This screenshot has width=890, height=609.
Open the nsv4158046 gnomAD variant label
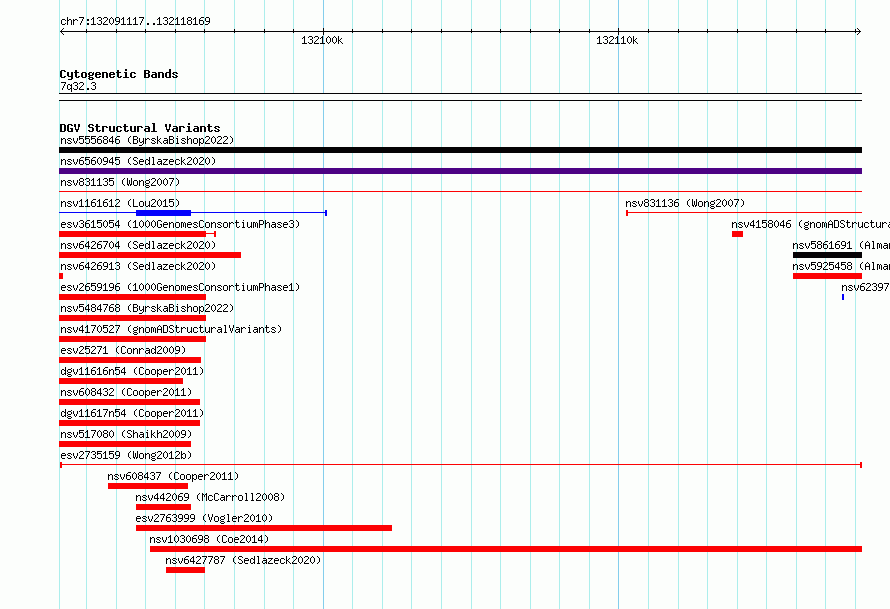[x=811, y=224]
